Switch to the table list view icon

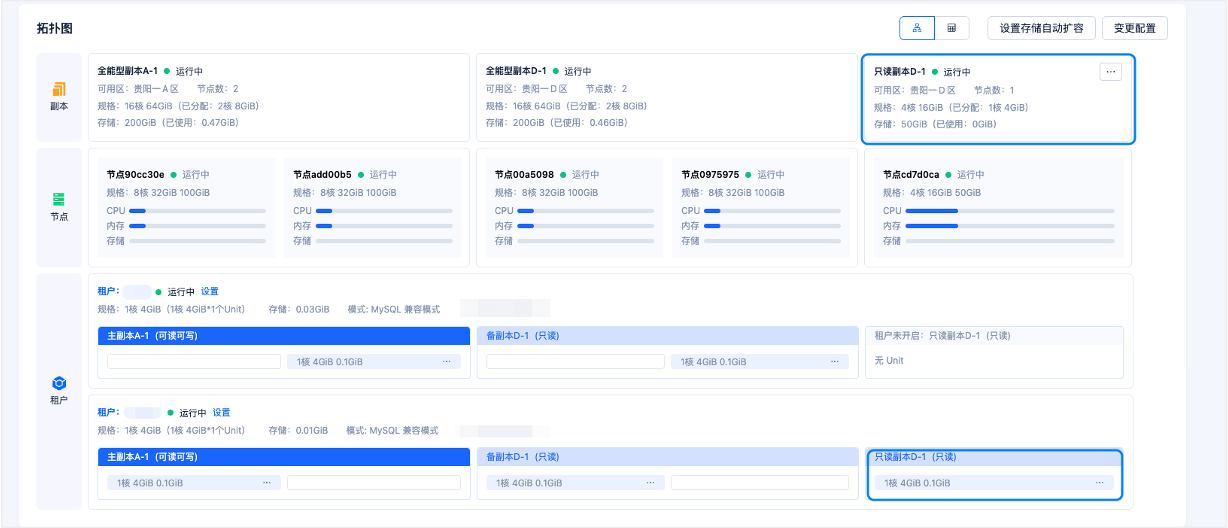952,28
